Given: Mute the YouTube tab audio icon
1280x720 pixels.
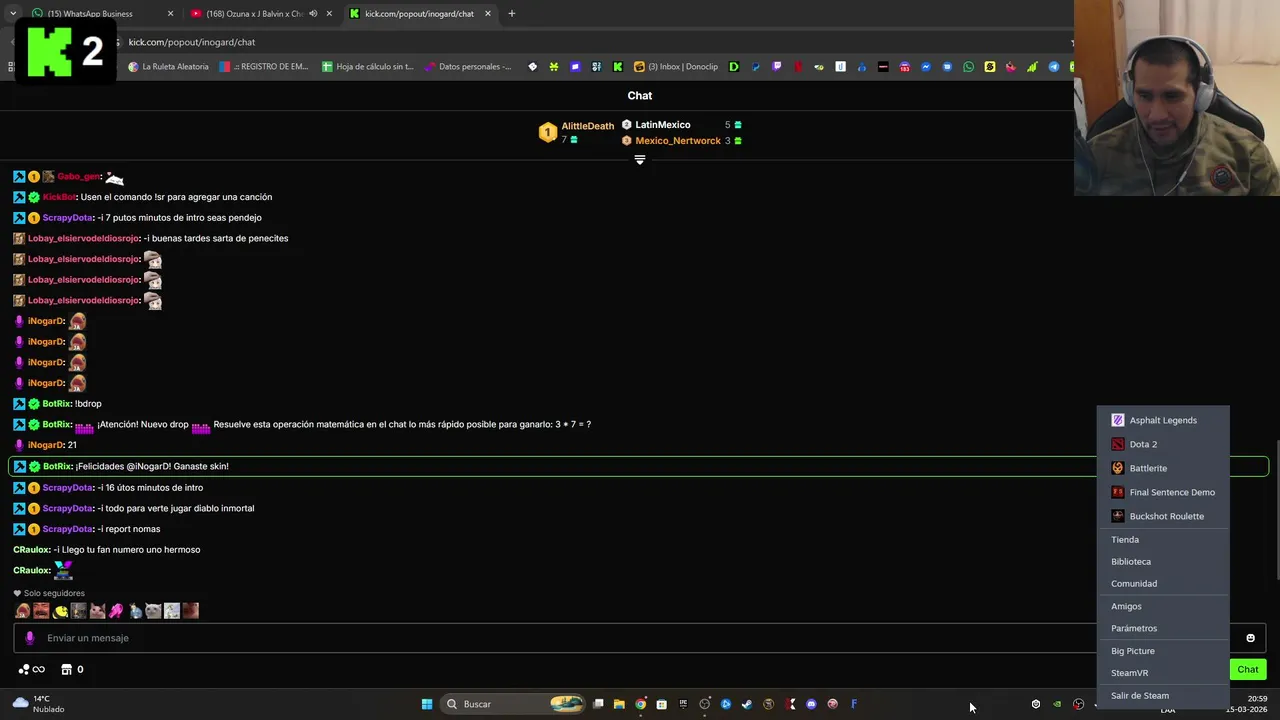Looking at the screenshot, I should (313, 14).
